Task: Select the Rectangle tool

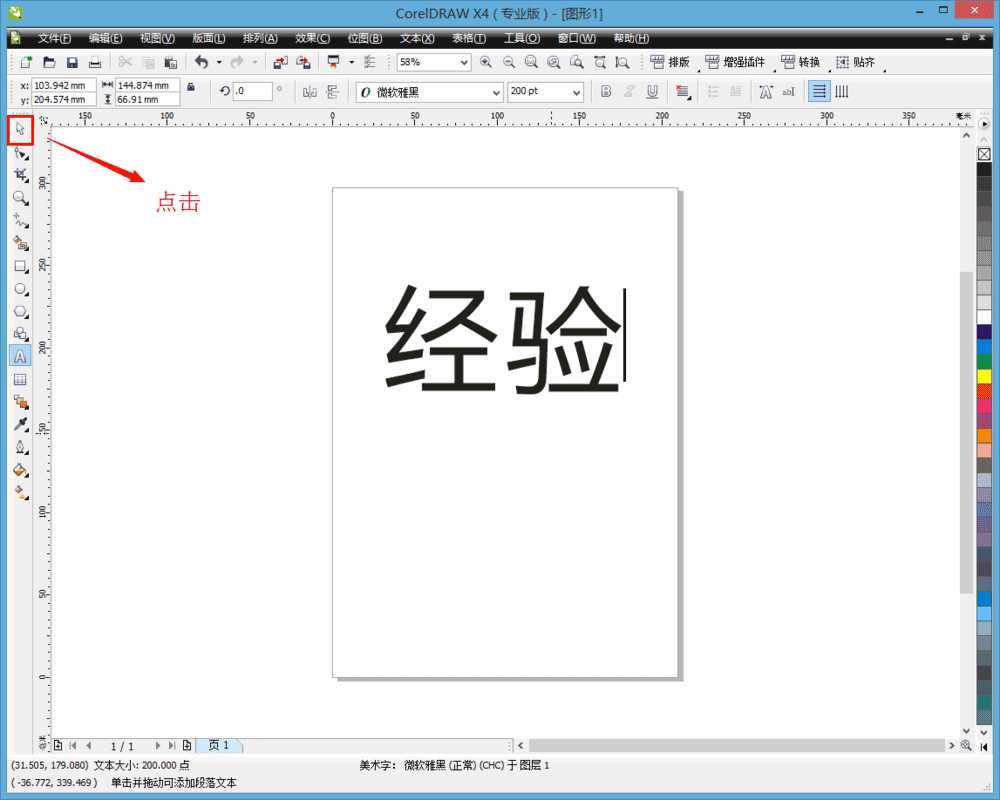Action: [20, 266]
